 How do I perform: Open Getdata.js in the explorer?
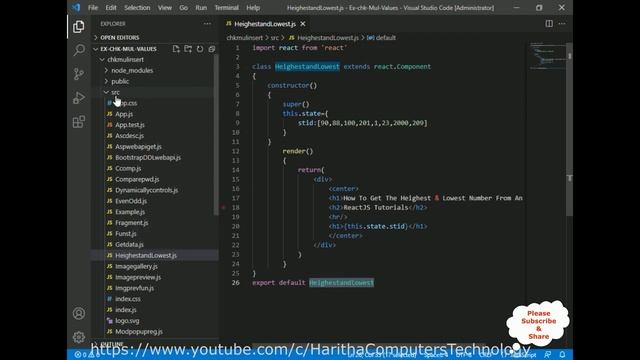click(x=129, y=244)
